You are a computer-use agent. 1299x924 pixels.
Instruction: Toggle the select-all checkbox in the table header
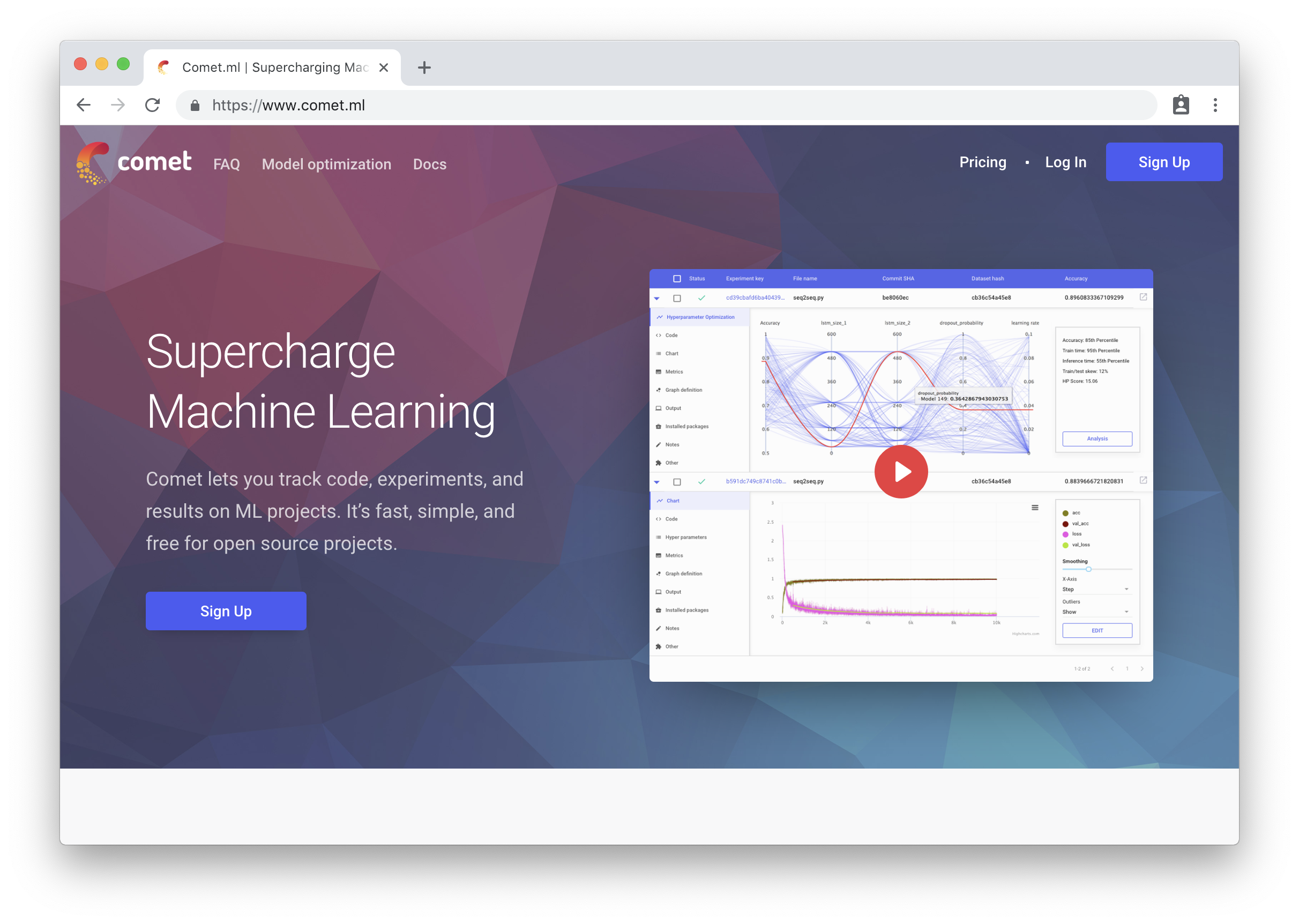point(677,279)
